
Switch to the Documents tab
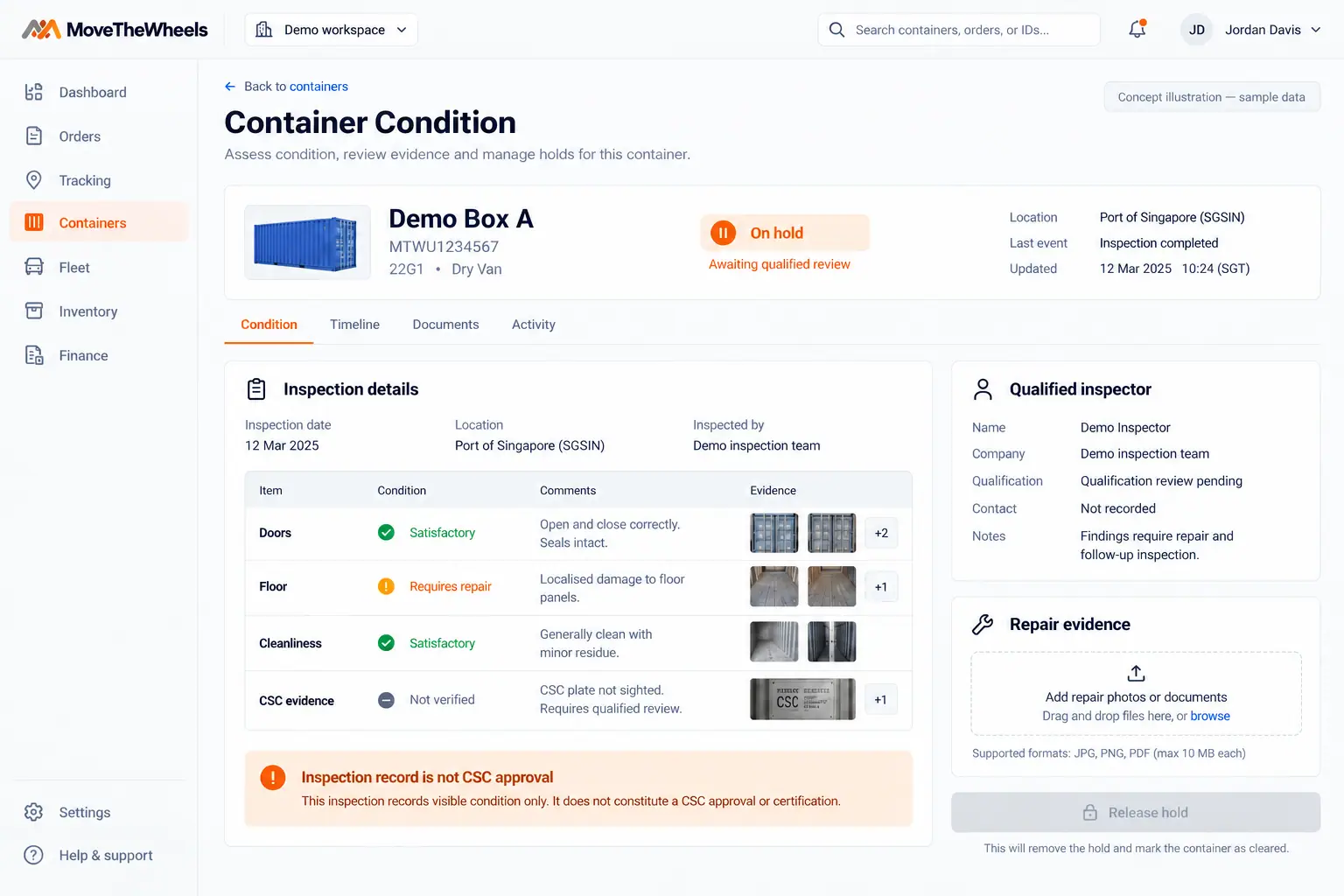coord(445,325)
